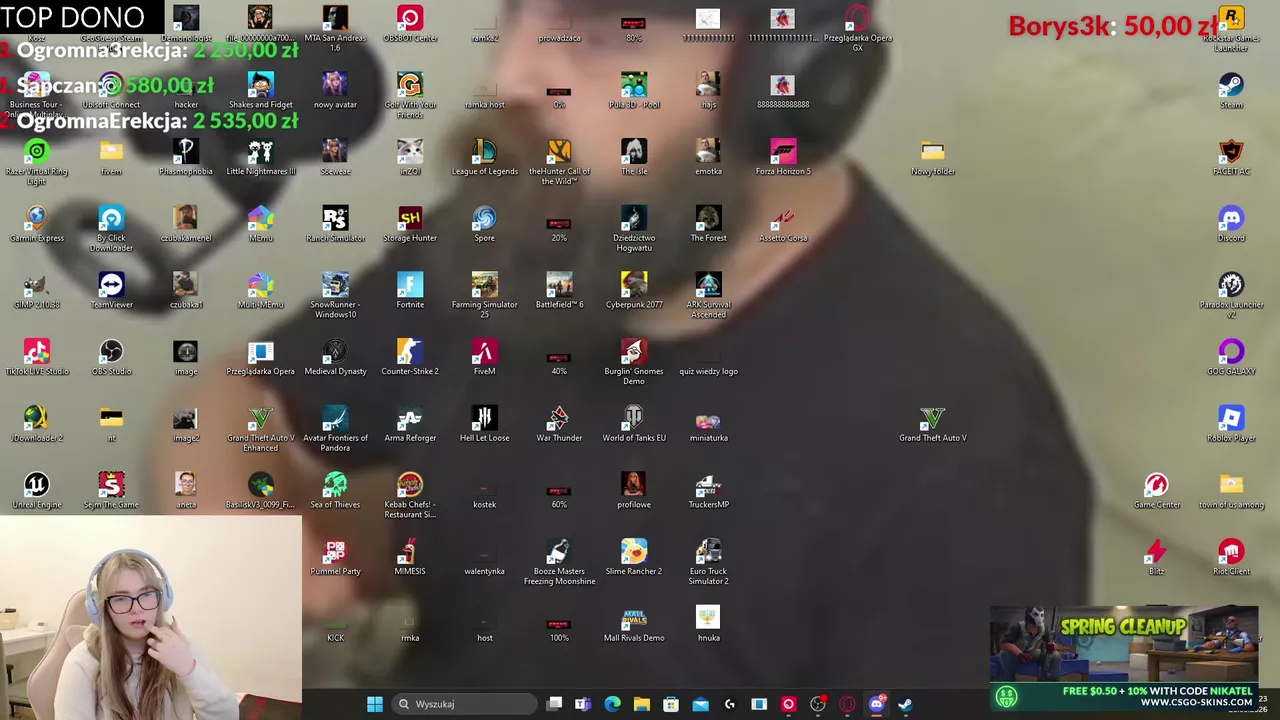Image resolution: width=1280 pixels, height=720 pixels.
Task: Launch War Thunder from the desktop
Action: click(x=559, y=419)
